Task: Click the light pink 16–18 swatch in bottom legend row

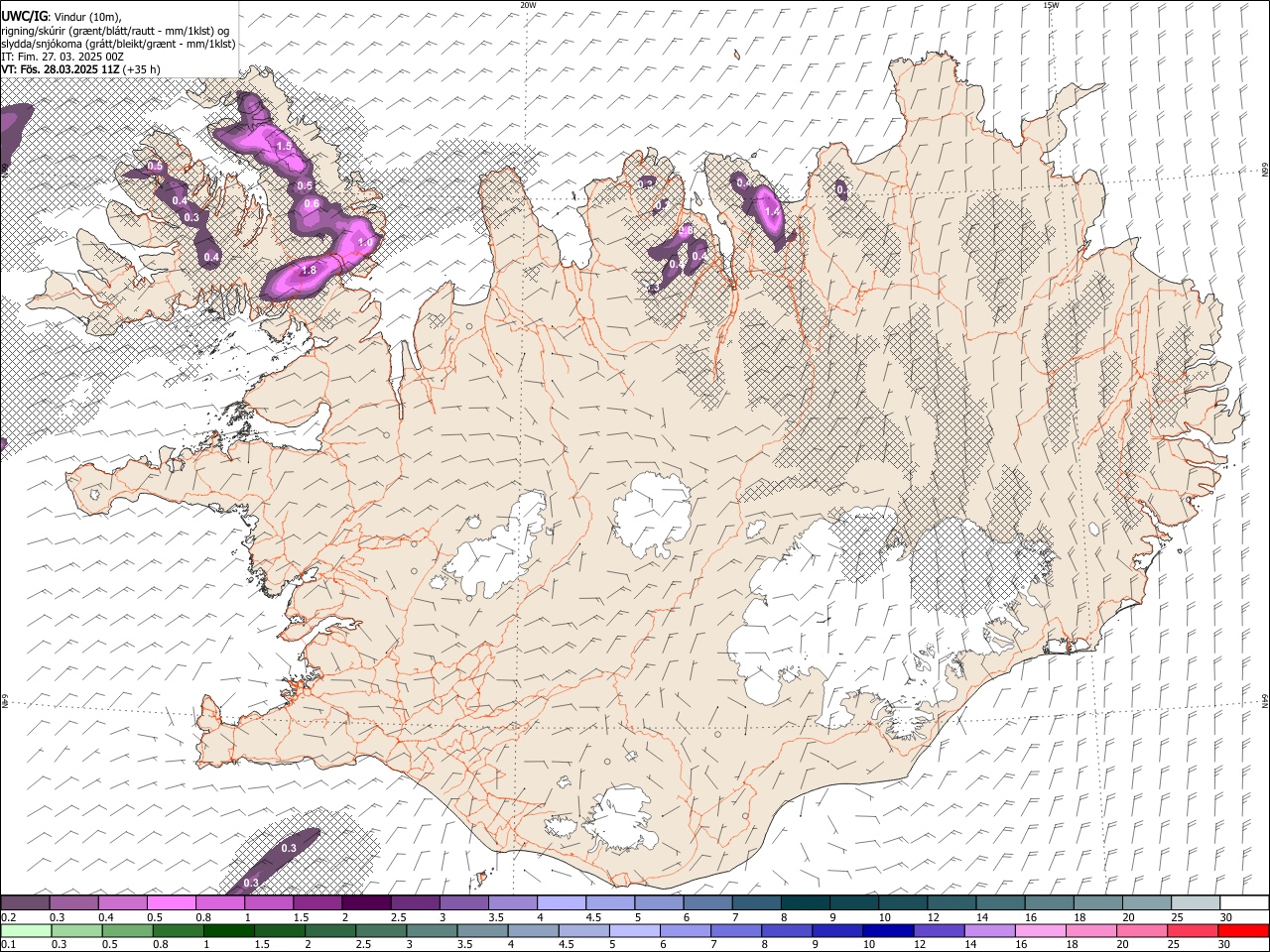Action: pos(1041,930)
